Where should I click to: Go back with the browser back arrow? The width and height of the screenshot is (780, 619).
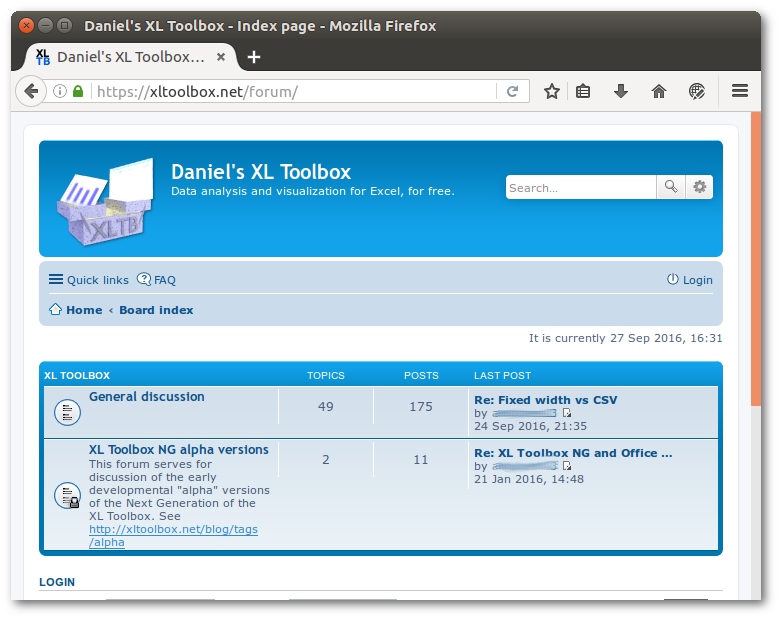tap(31, 91)
